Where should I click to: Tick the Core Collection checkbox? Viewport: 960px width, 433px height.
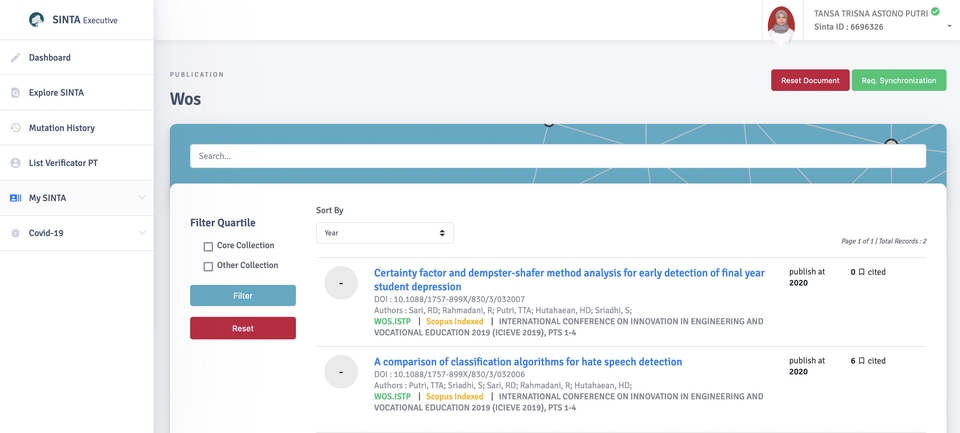(208, 246)
